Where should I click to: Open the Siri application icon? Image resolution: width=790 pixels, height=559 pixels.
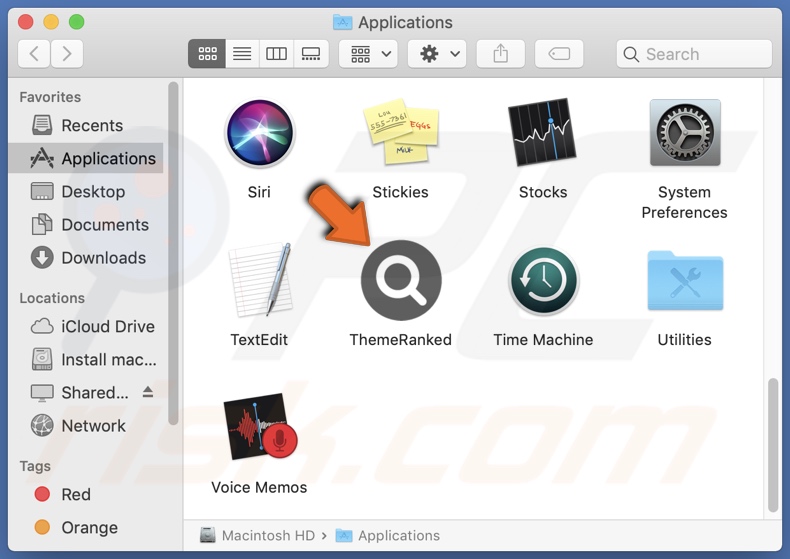259,133
